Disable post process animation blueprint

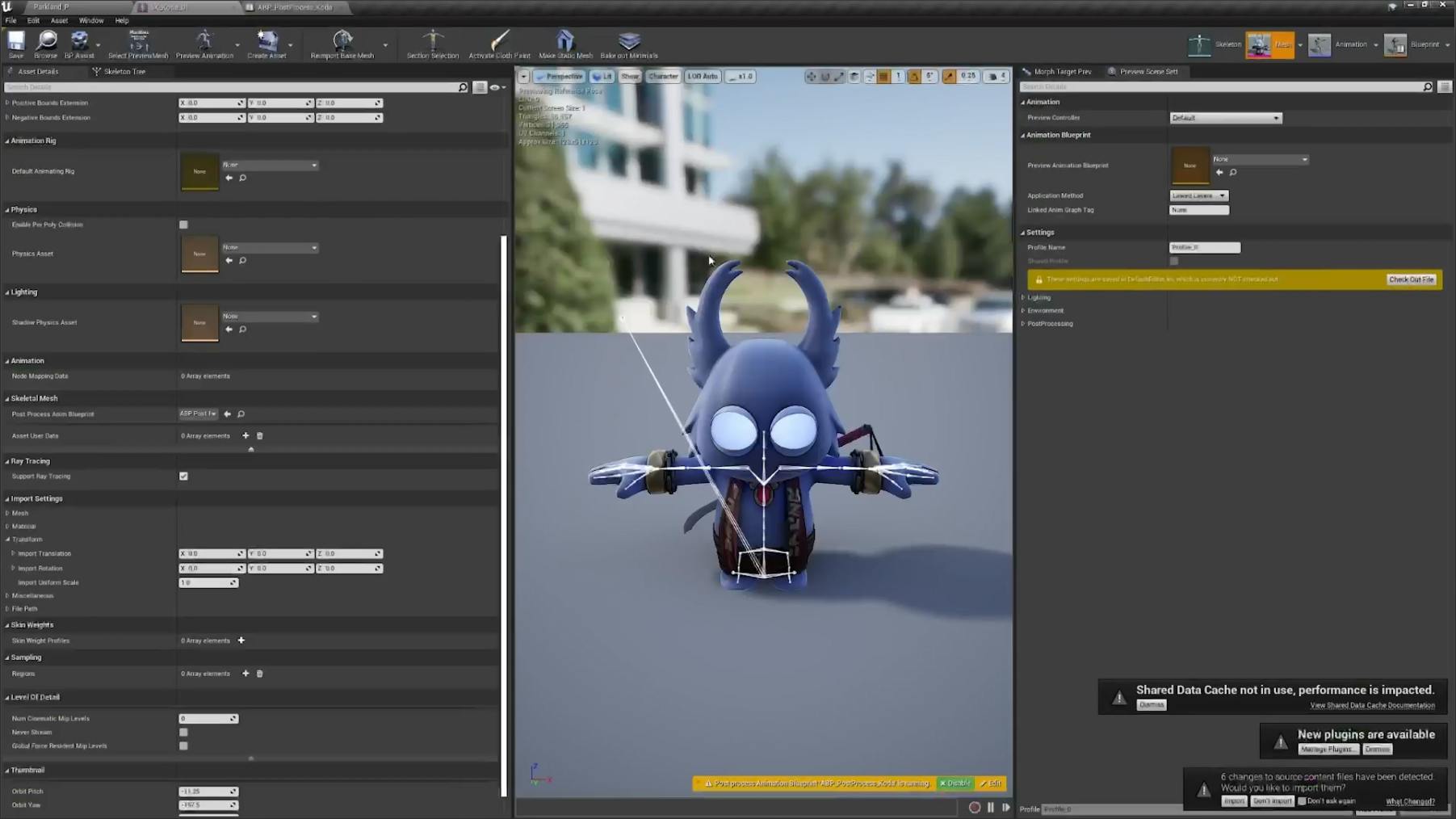[955, 783]
